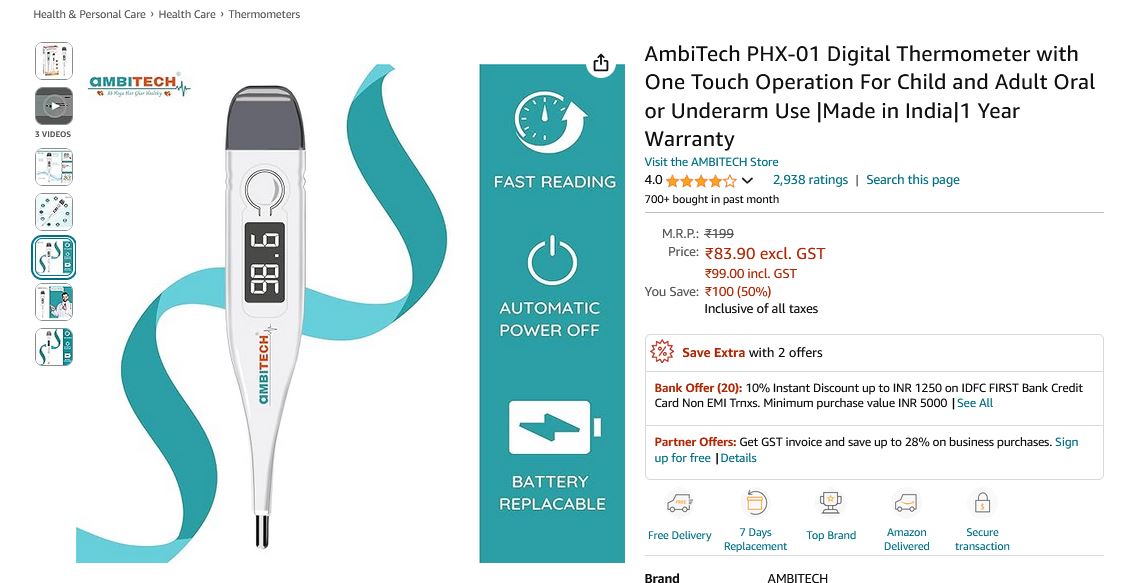The width and height of the screenshot is (1121, 583).
Task: Open See All bank offers
Action: click(974, 403)
